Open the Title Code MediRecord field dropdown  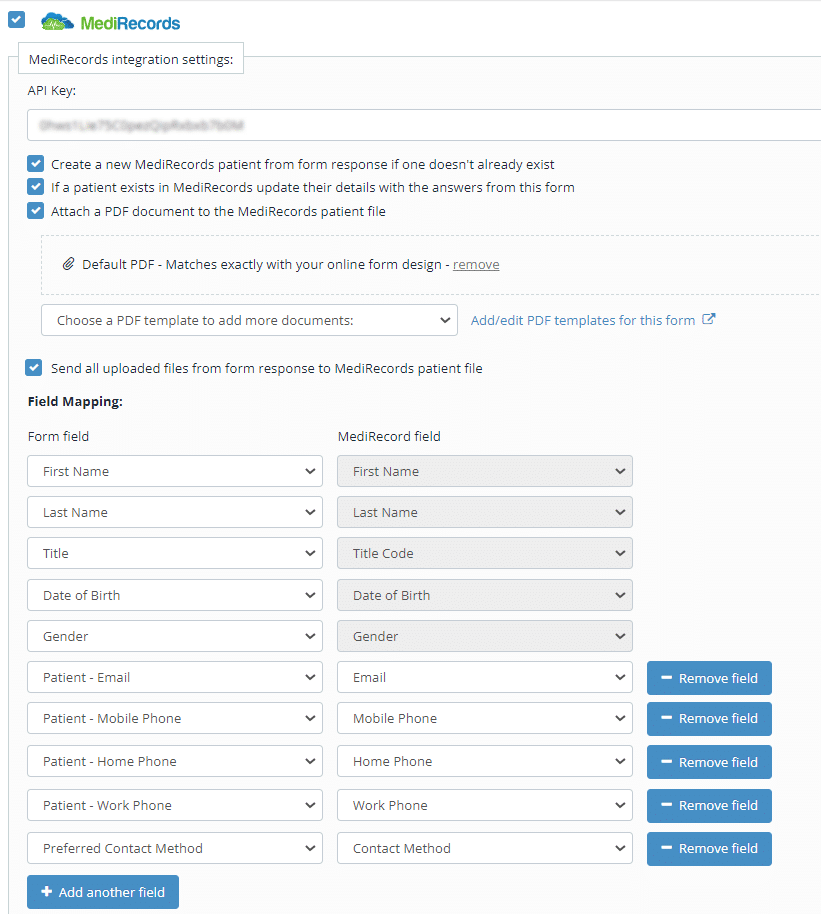[484, 553]
